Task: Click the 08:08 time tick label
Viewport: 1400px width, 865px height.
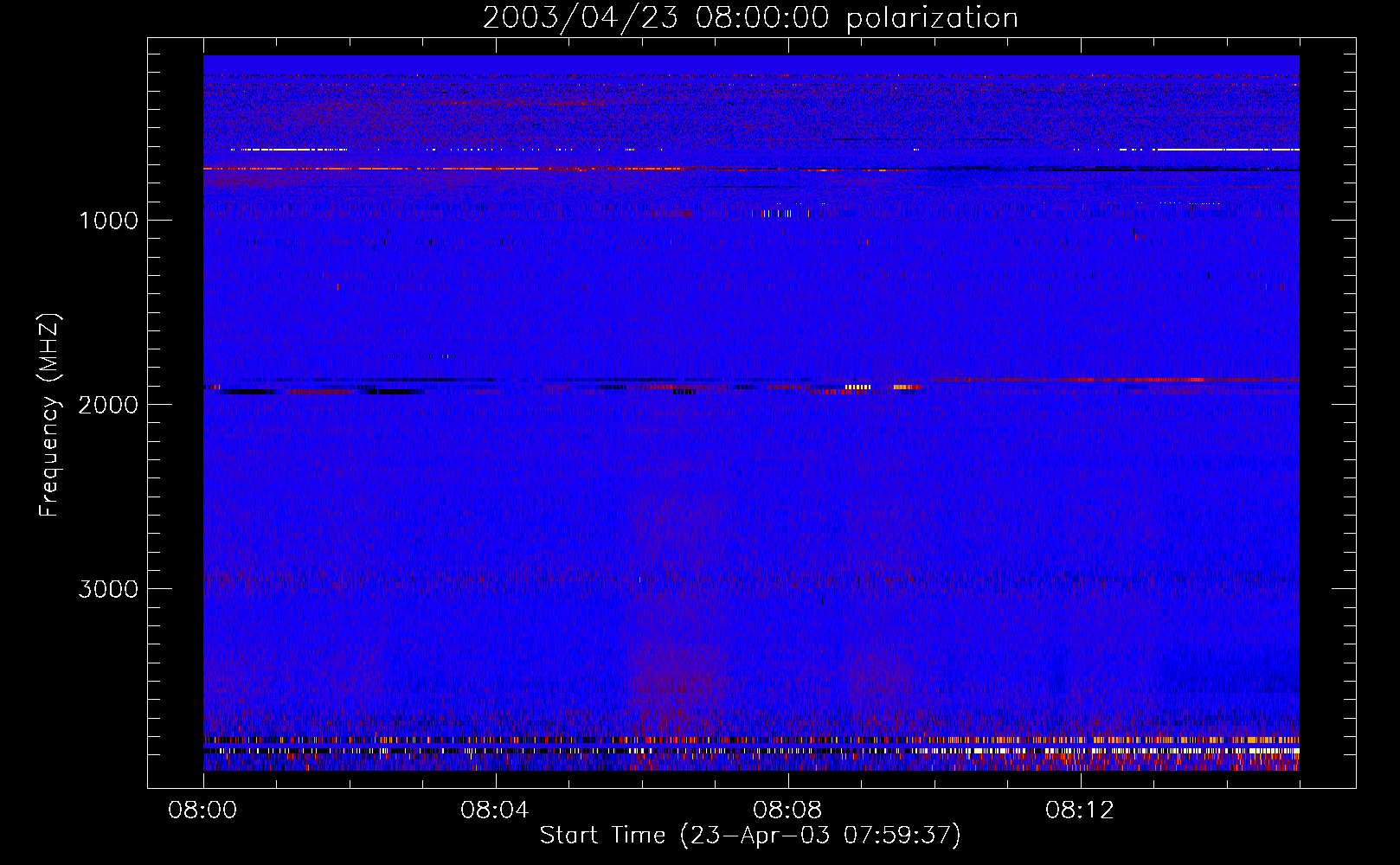Action: click(x=787, y=811)
